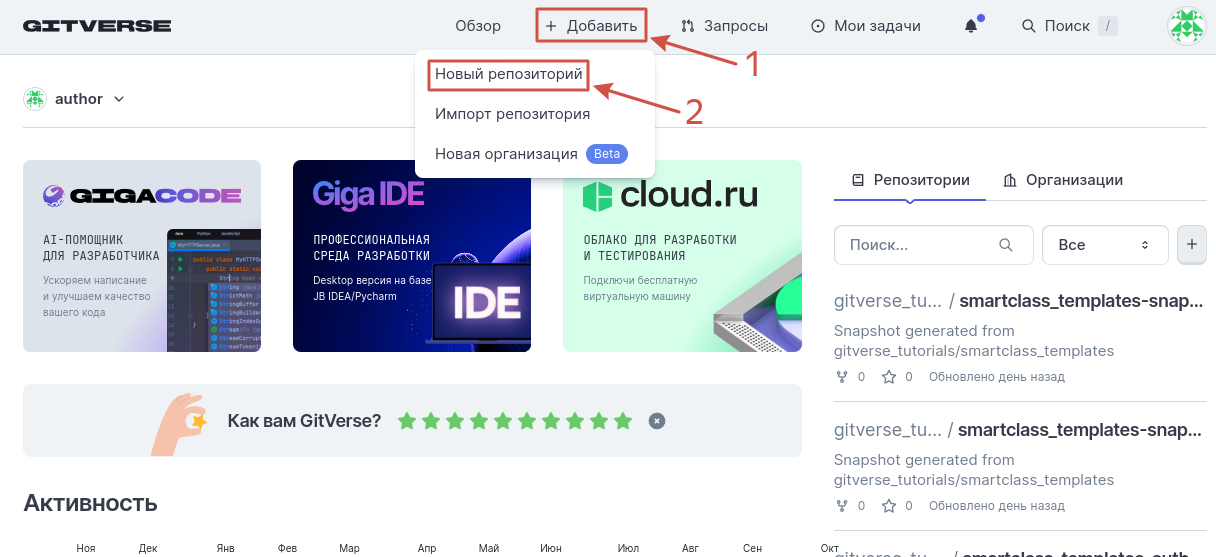The height and width of the screenshot is (557, 1216).
Task: Open the notifications bell
Action: [971, 26]
